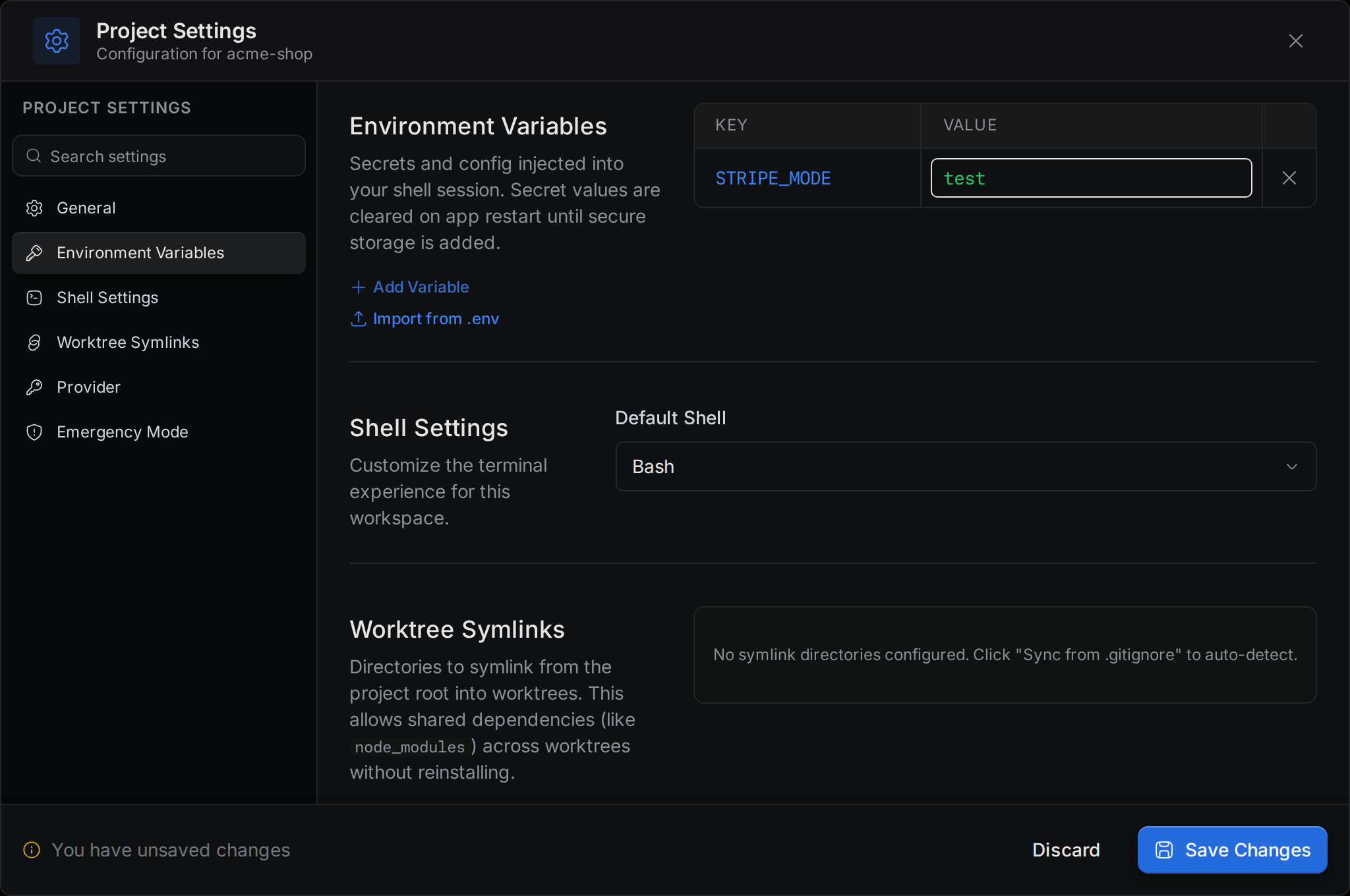This screenshot has width=1350, height=896.
Task: Open the Default Shell dropdown
Action: (x=966, y=466)
